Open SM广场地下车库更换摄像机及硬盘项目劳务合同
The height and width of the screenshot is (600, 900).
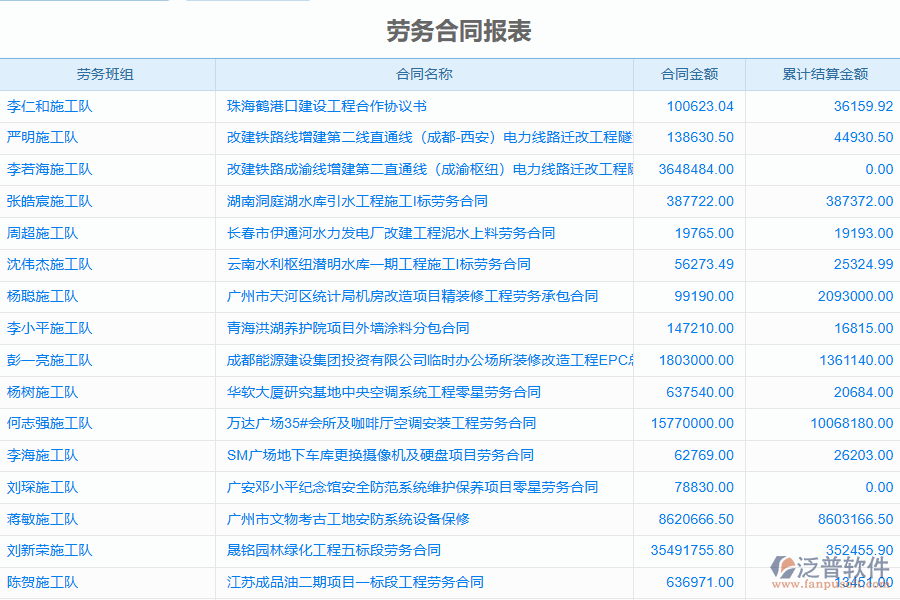(379, 455)
